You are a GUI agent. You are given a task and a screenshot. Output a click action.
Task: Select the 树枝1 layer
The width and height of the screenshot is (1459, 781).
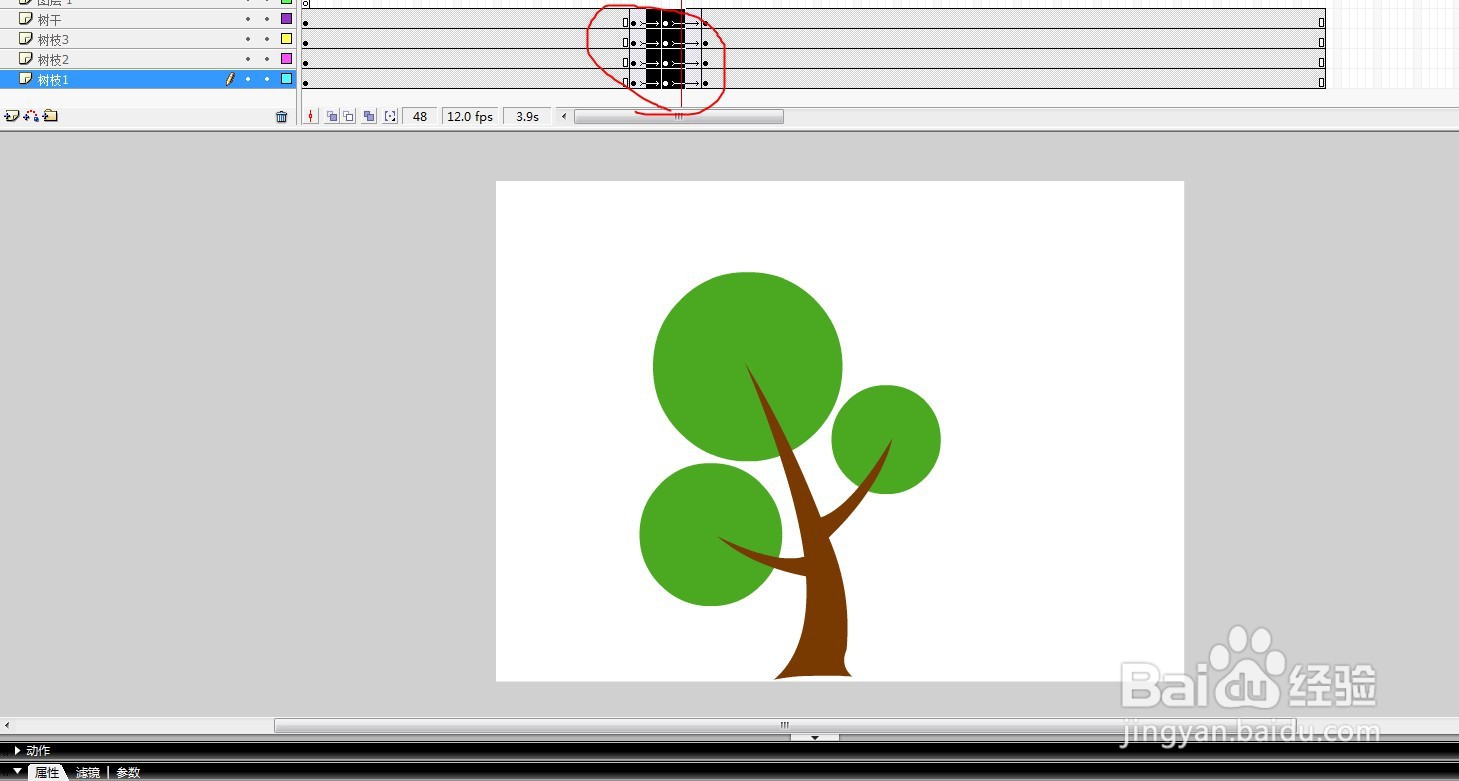(x=148, y=79)
